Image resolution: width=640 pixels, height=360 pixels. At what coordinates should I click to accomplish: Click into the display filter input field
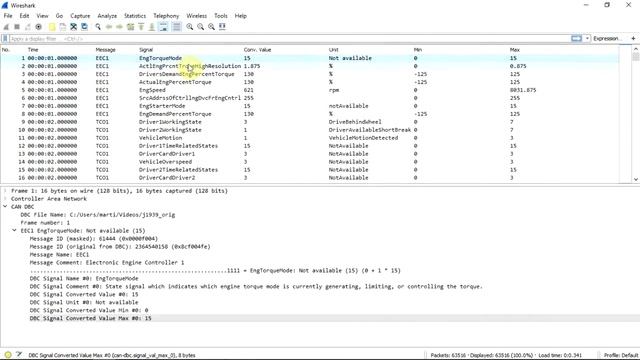pos(289,39)
